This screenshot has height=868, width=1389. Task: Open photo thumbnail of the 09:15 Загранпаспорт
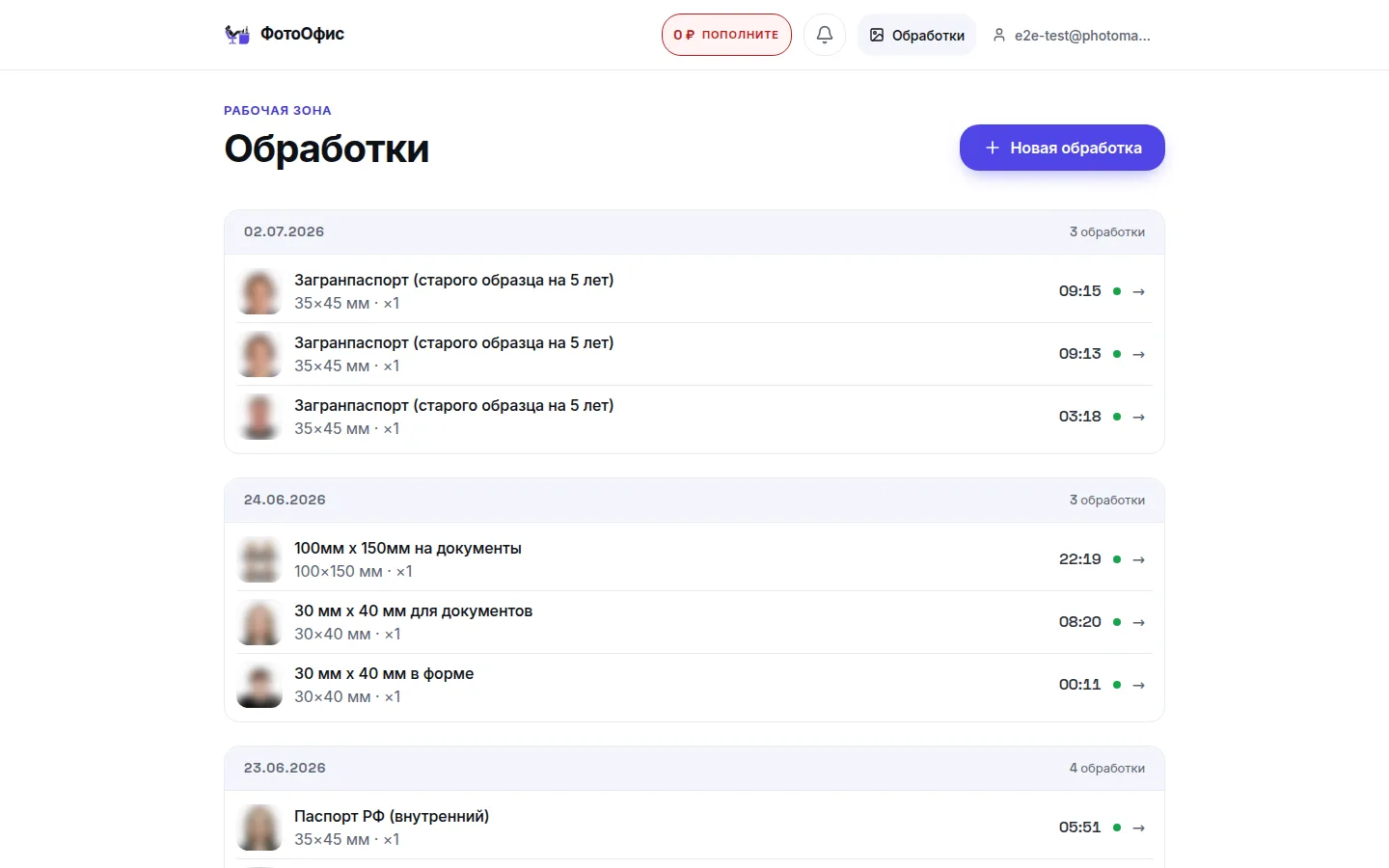coord(259,291)
